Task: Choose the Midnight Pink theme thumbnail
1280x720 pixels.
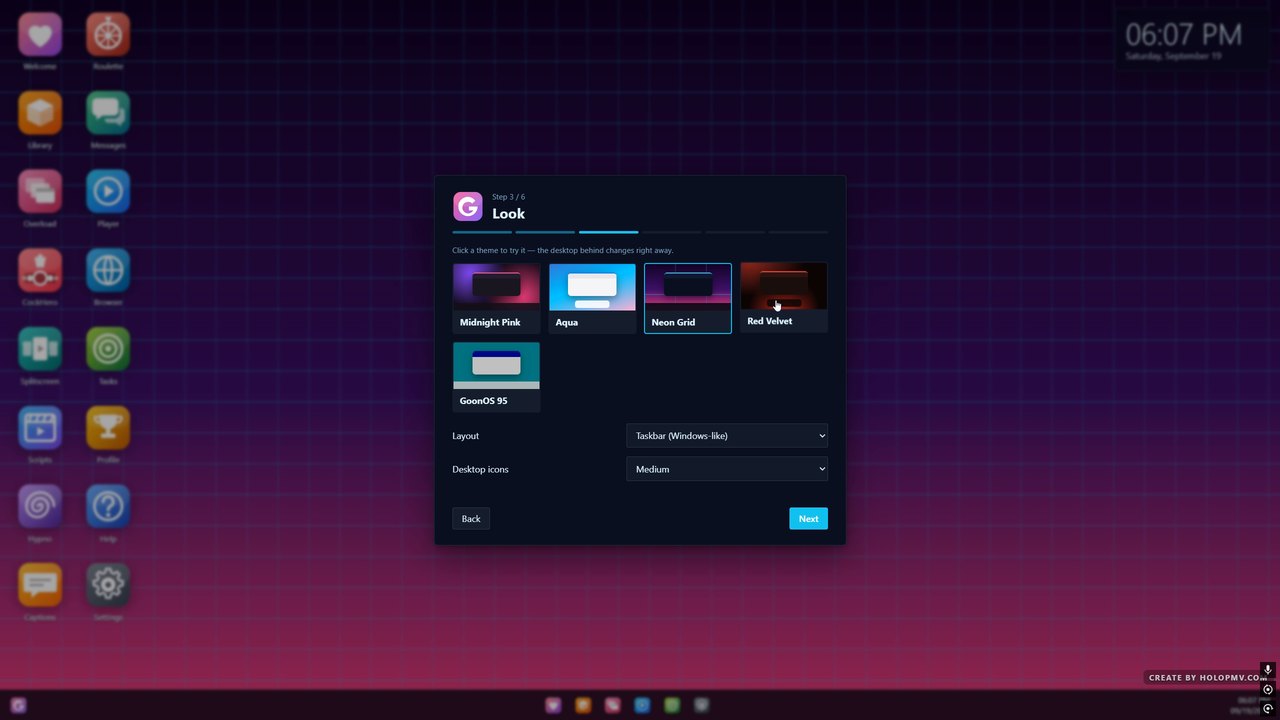Action: (x=496, y=298)
